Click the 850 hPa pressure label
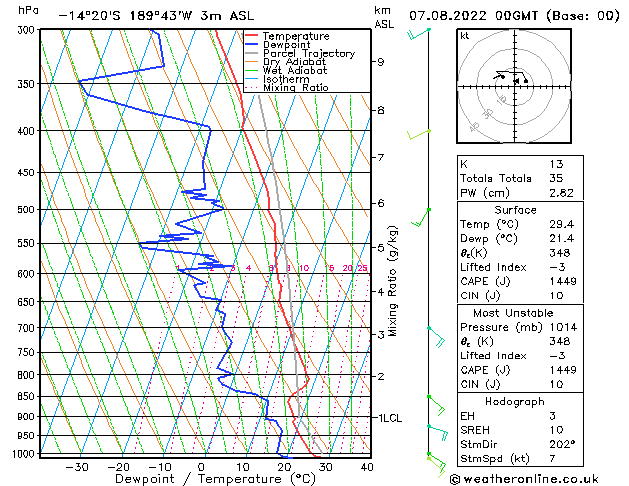The height and width of the screenshot is (486, 629). [x=28, y=397]
